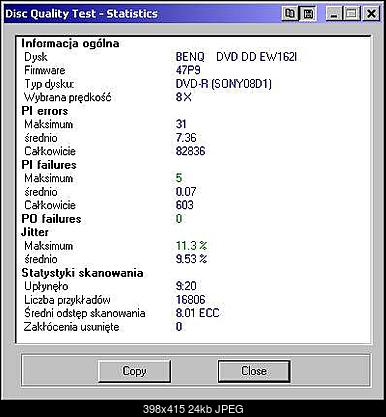The image size is (386, 417).
Task: Select the scan interval 8.01 ECC
Action: point(197,313)
